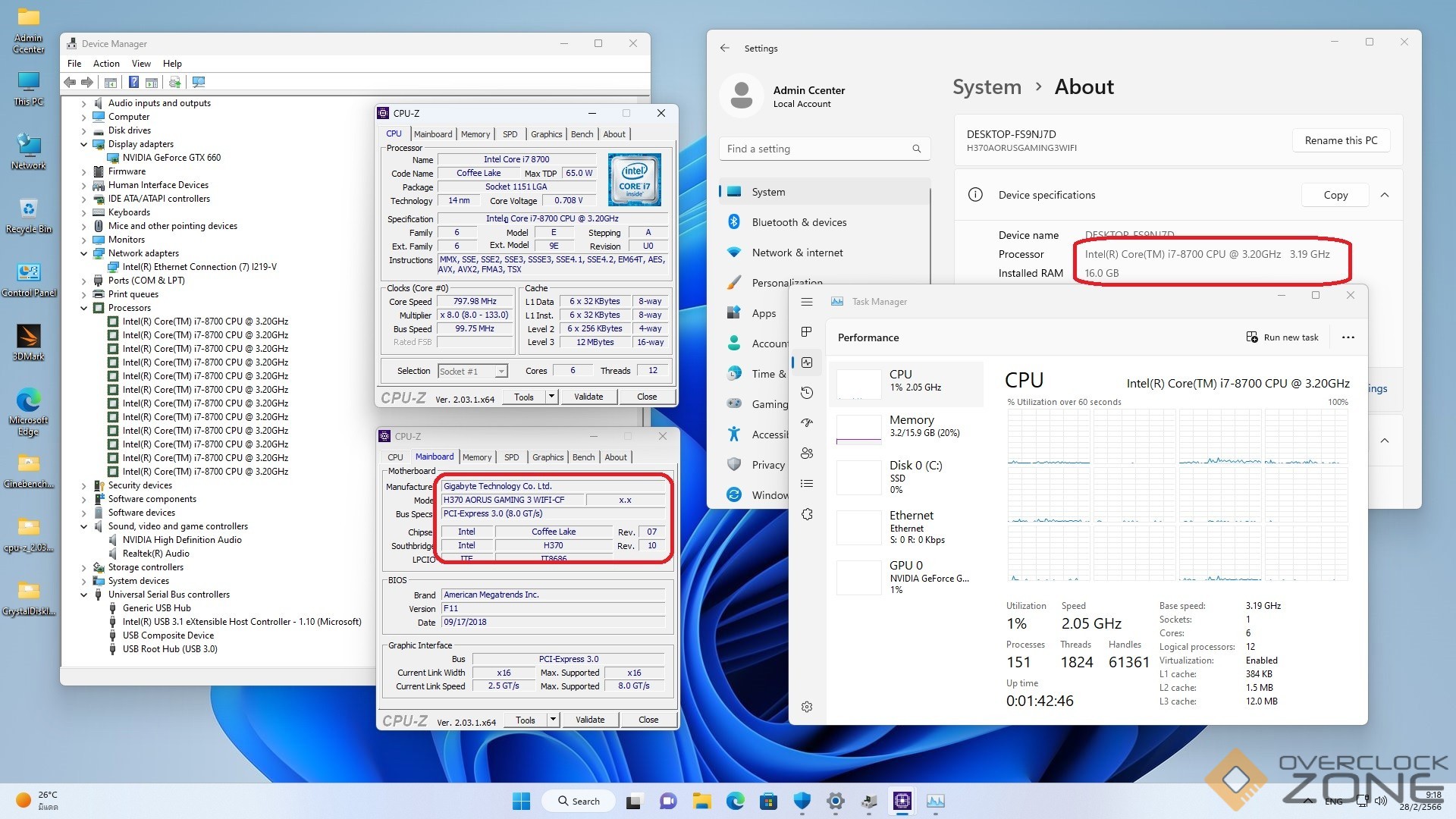
Task: Open the CPU-Z Tools dropdown arrow
Action: click(551, 397)
